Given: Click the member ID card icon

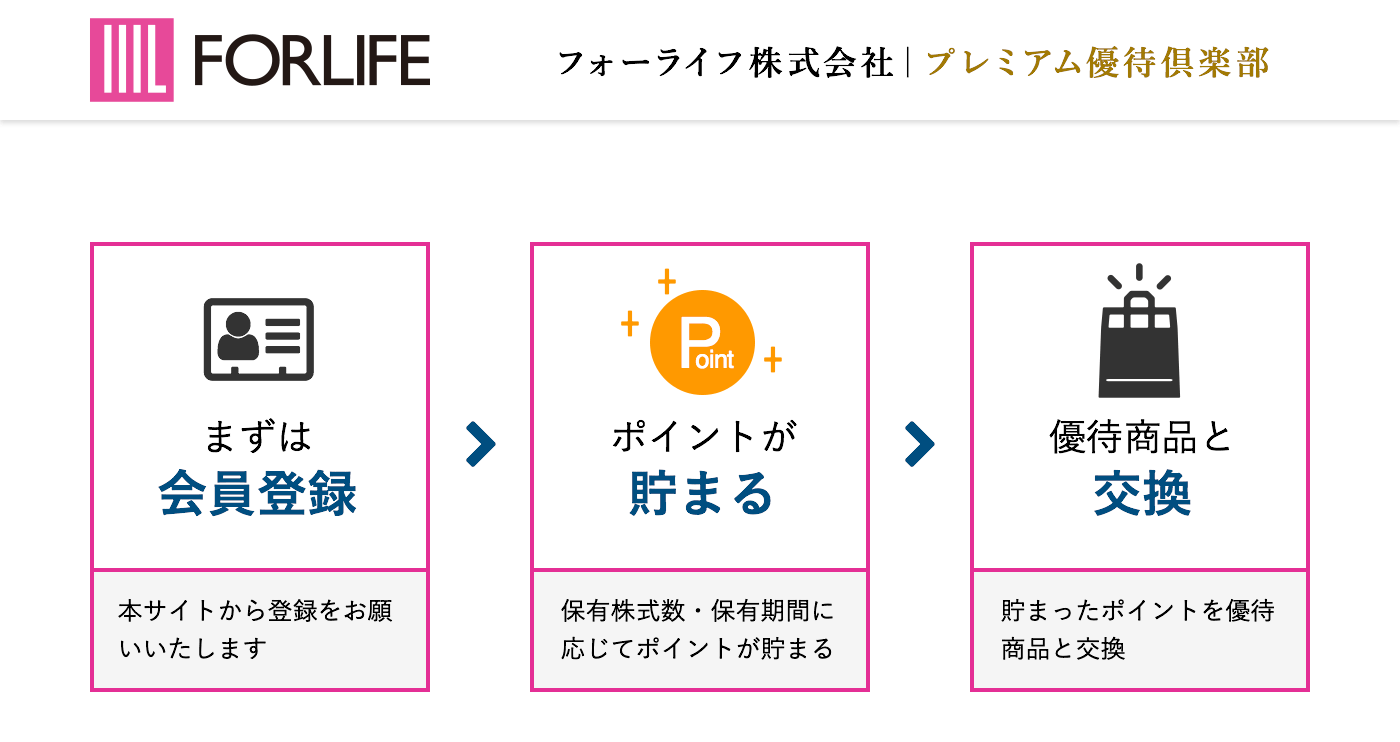Looking at the screenshot, I should [x=259, y=339].
